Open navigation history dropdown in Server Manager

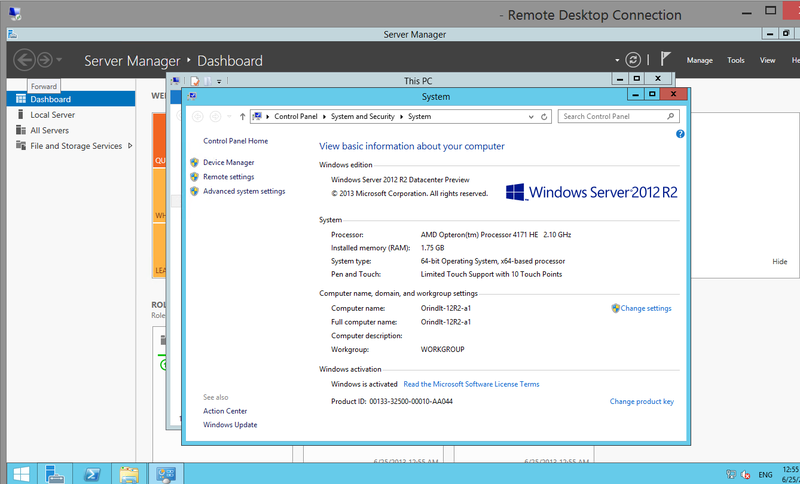[x=59, y=60]
